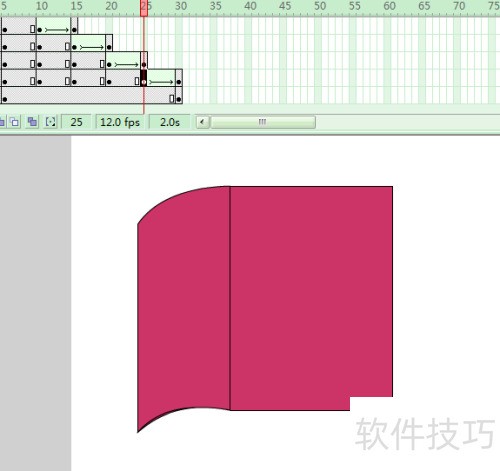Click the 2.0s elapsed time readout
500x471 pixels.
[x=170, y=122]
